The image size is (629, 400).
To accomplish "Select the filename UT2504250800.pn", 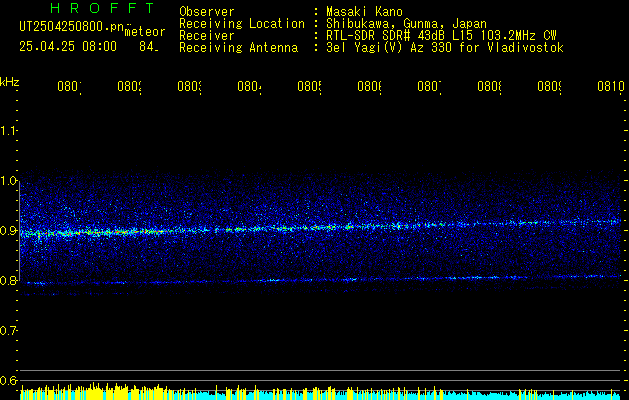I will pos(71,26).
